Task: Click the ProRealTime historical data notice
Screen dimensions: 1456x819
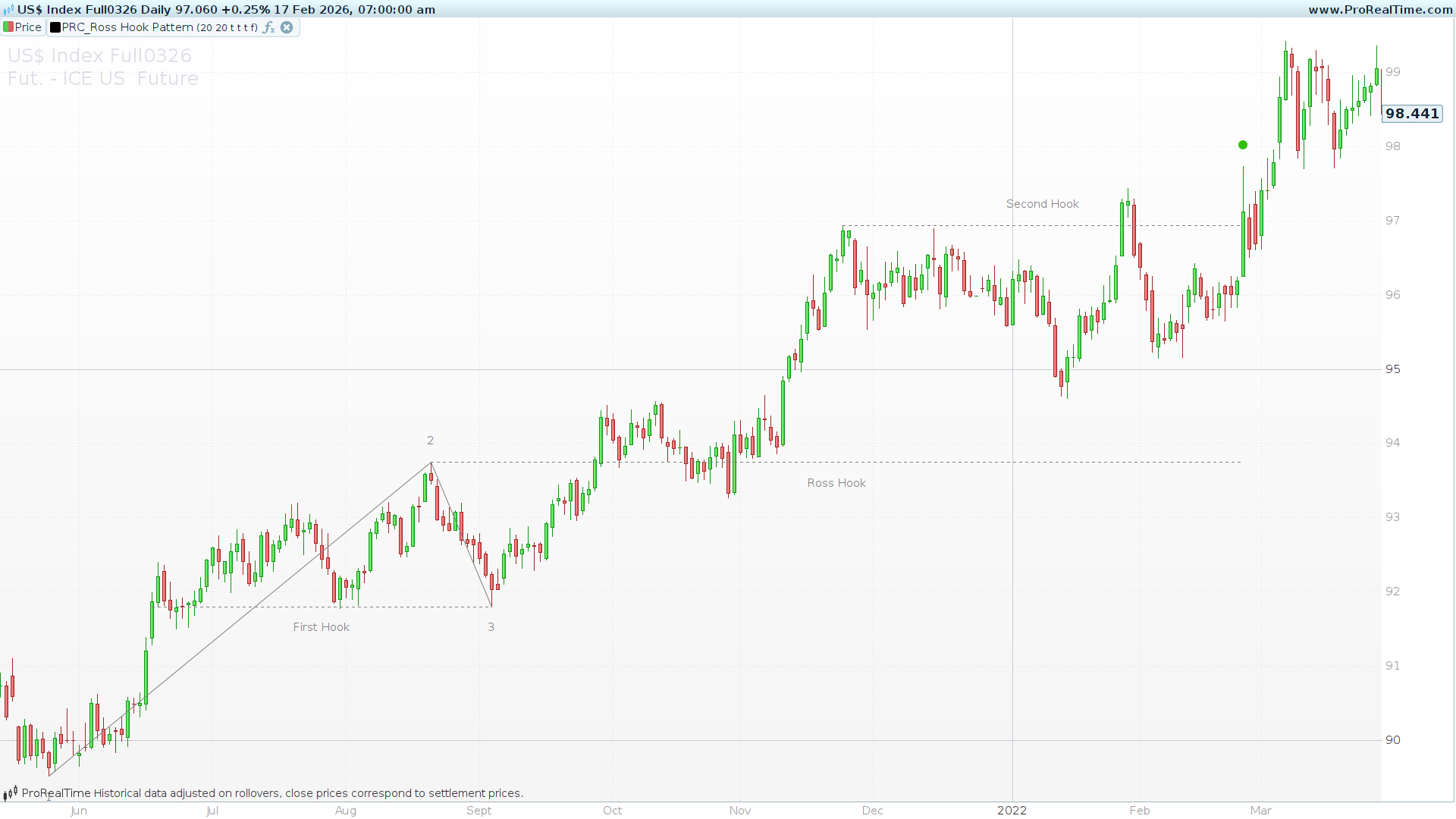Action: point(272,793)
